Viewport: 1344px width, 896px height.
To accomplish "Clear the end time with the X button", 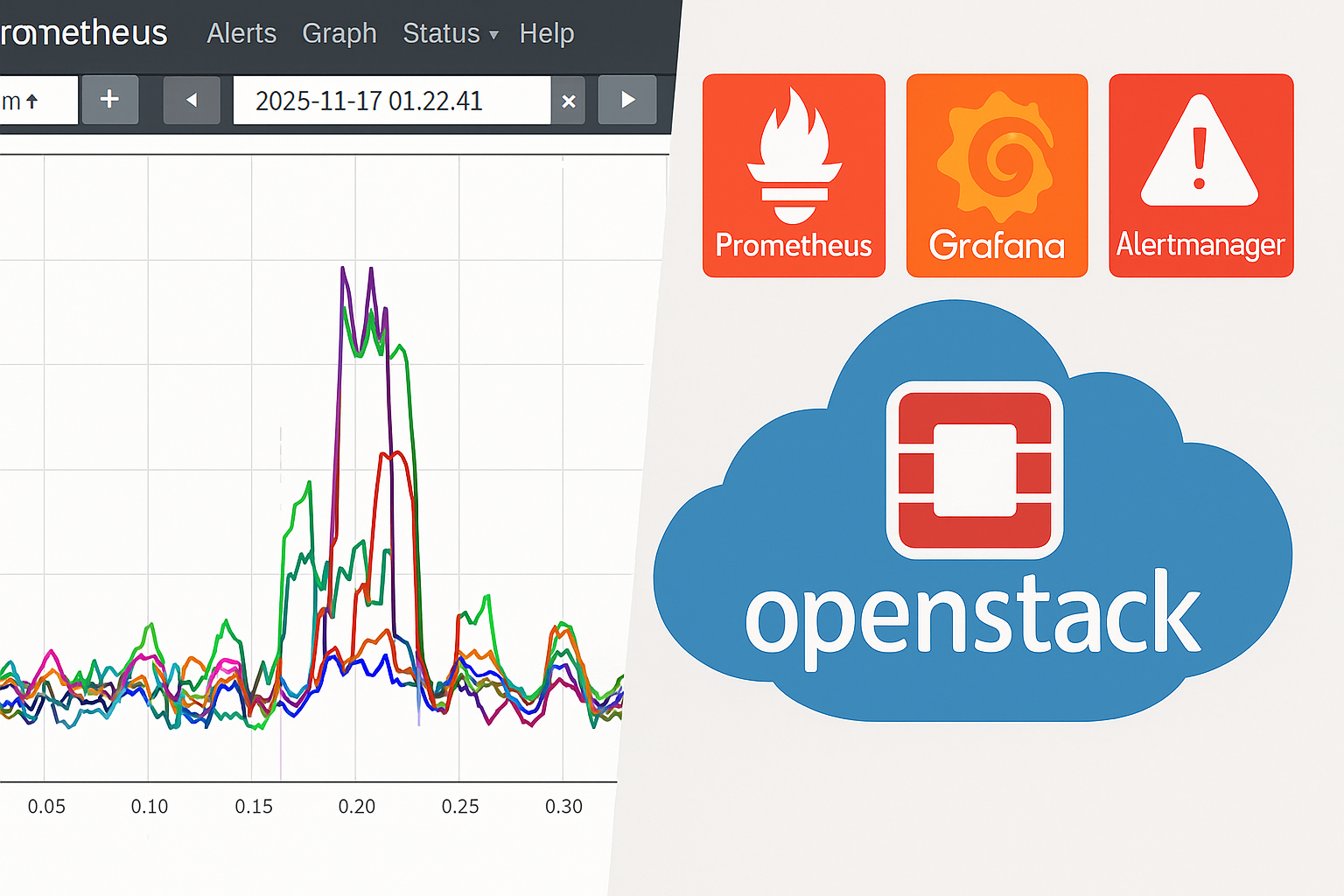I will 569,101.
